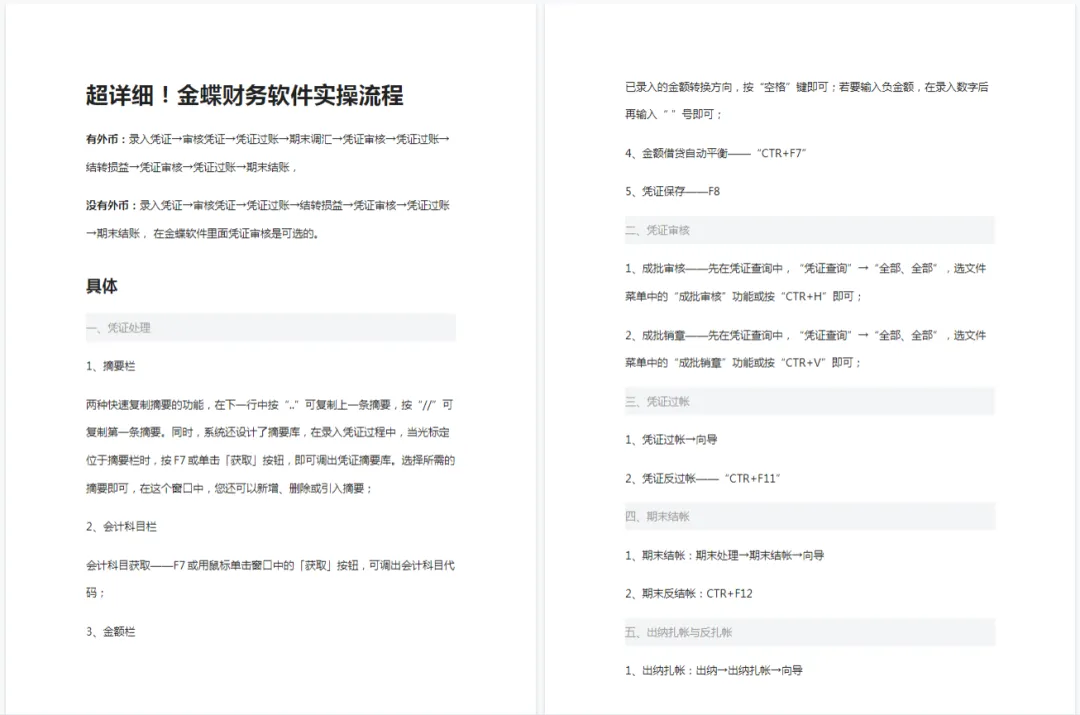Select section header 三、凭证过帐

tap(810, 402)
